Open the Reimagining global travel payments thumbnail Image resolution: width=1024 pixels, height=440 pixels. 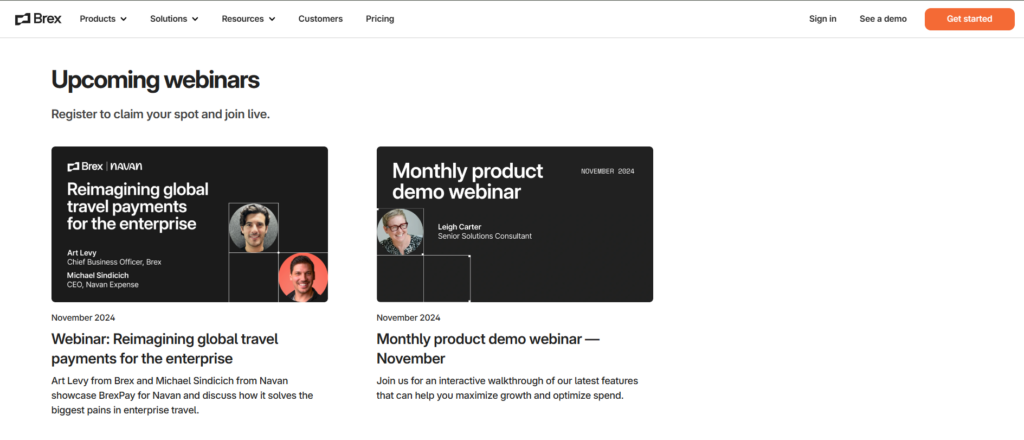189,224
